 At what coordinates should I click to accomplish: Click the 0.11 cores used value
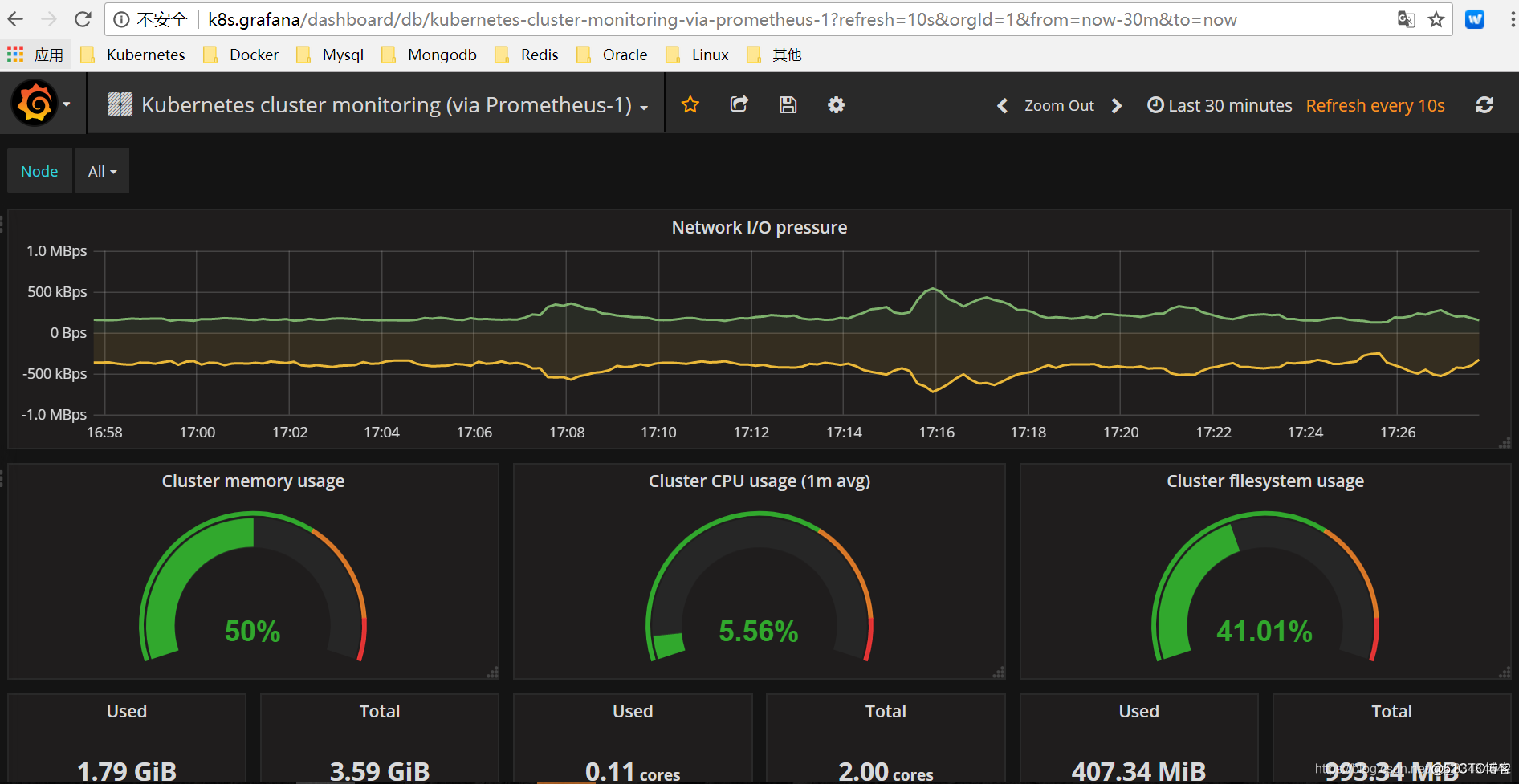coord(633,772)
